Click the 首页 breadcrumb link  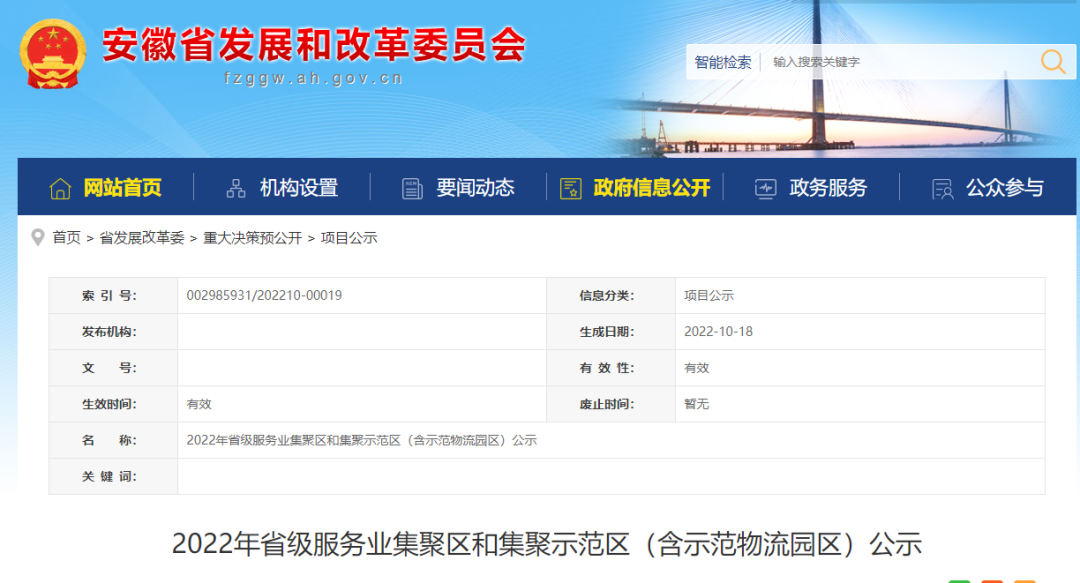tap(67, 238)
